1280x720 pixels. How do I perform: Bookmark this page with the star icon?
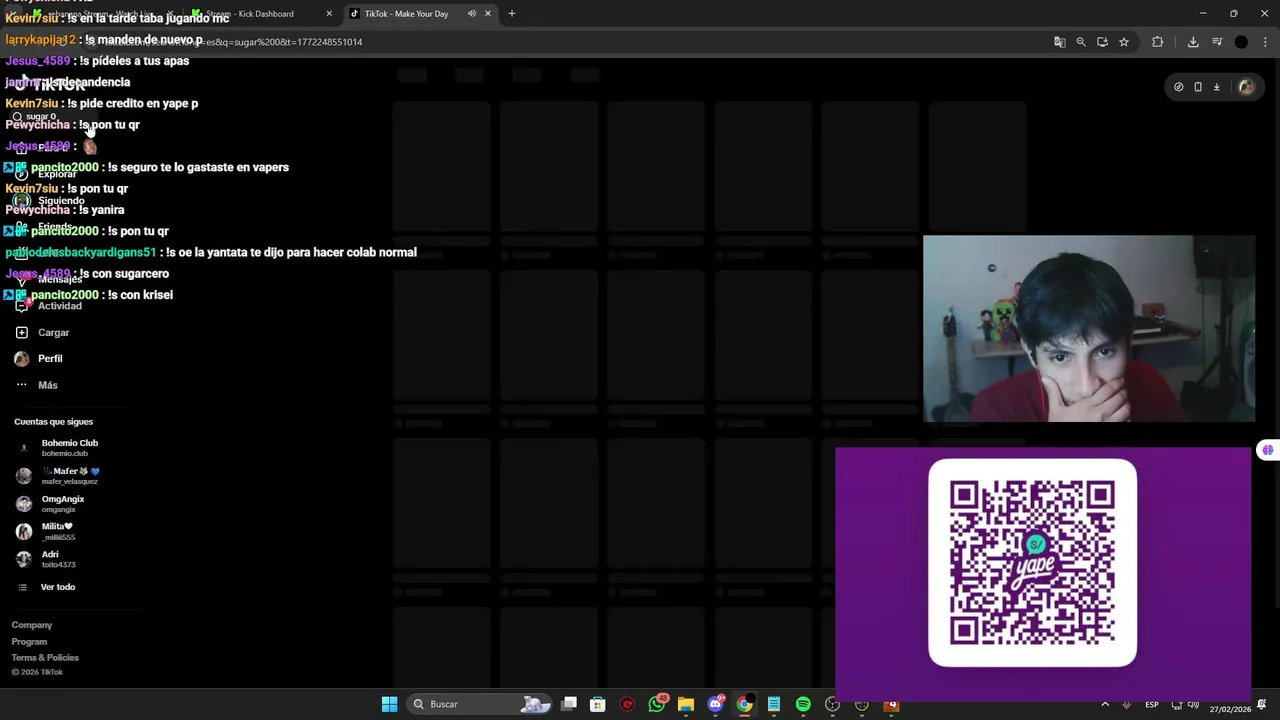click(1124, 42)
